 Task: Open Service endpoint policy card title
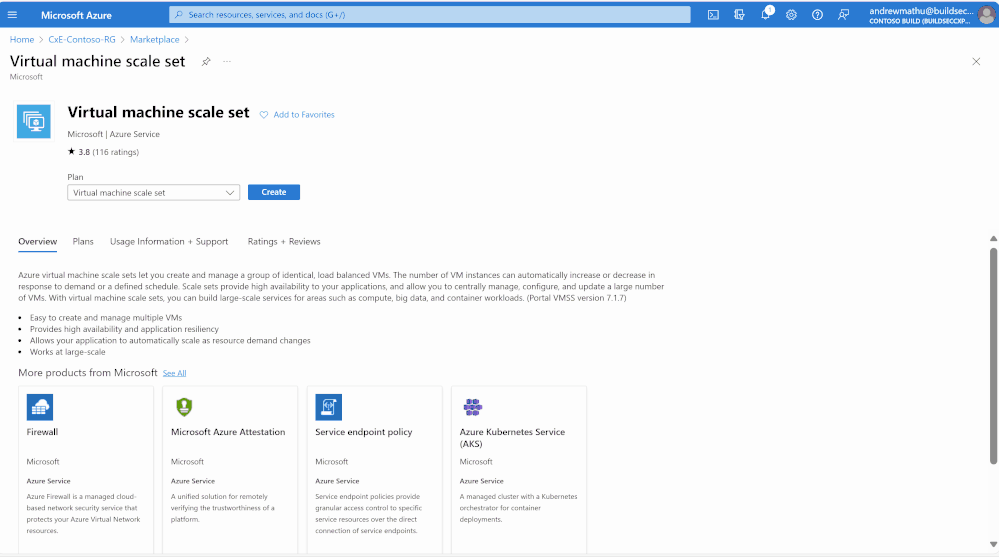click(364, 432)
